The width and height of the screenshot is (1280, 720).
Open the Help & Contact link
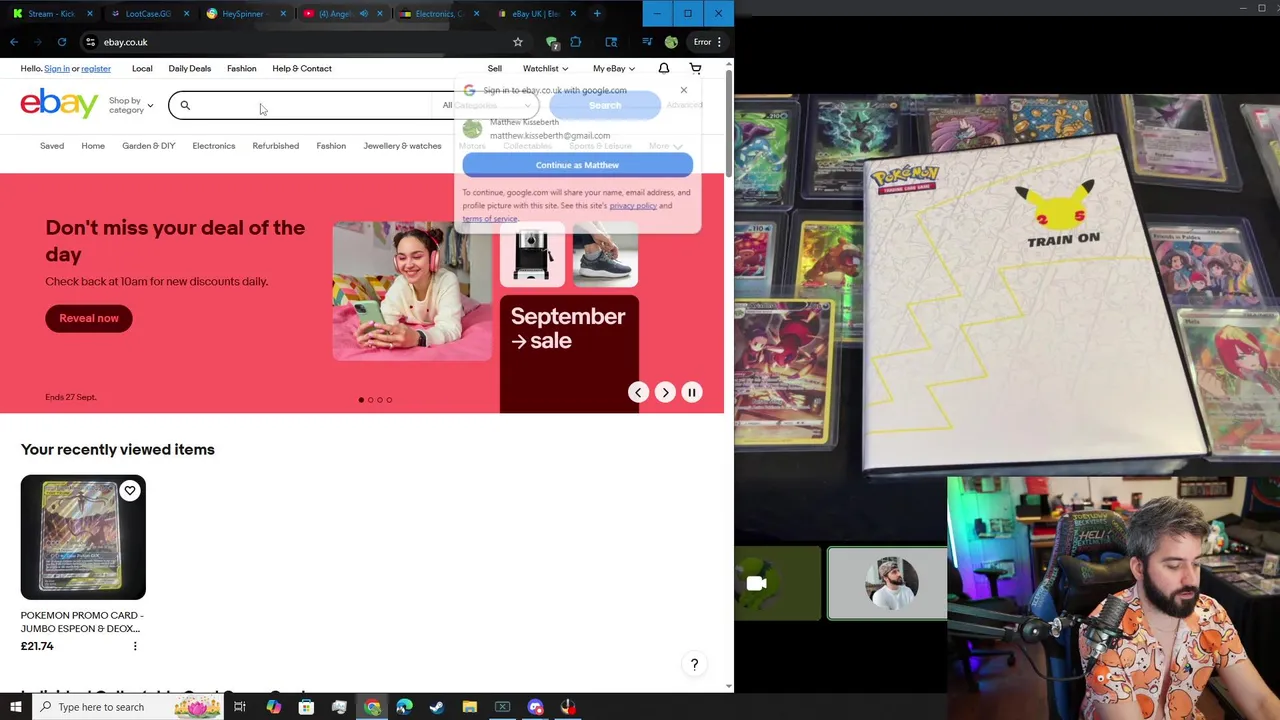(302, 68)
